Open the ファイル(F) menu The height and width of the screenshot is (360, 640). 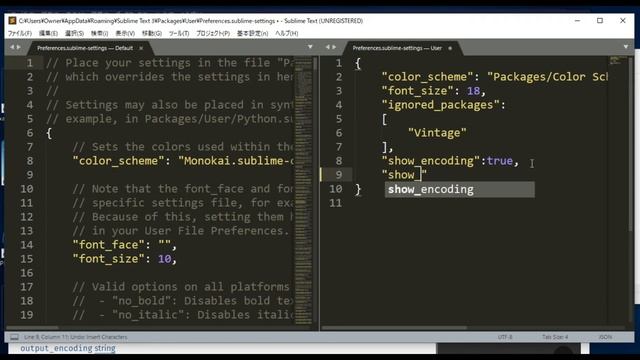point(20,33)
